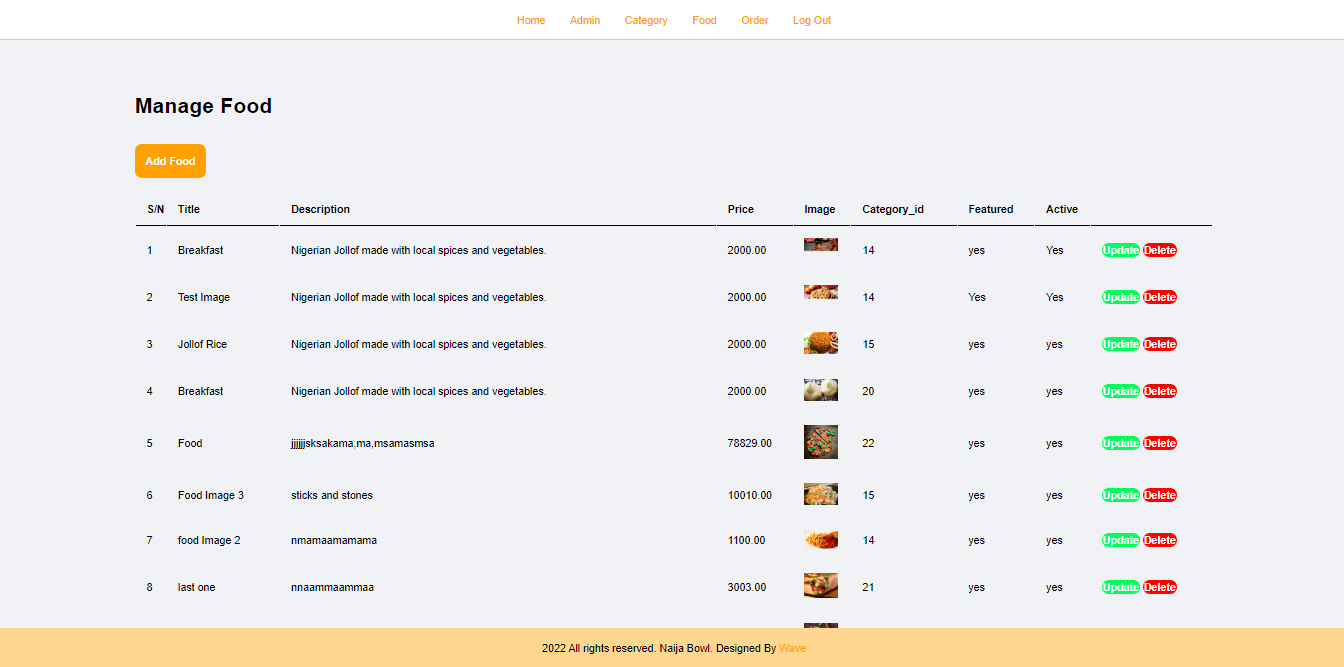
Task: Open the Wave designer link in footer
Action: click(792, 648)
